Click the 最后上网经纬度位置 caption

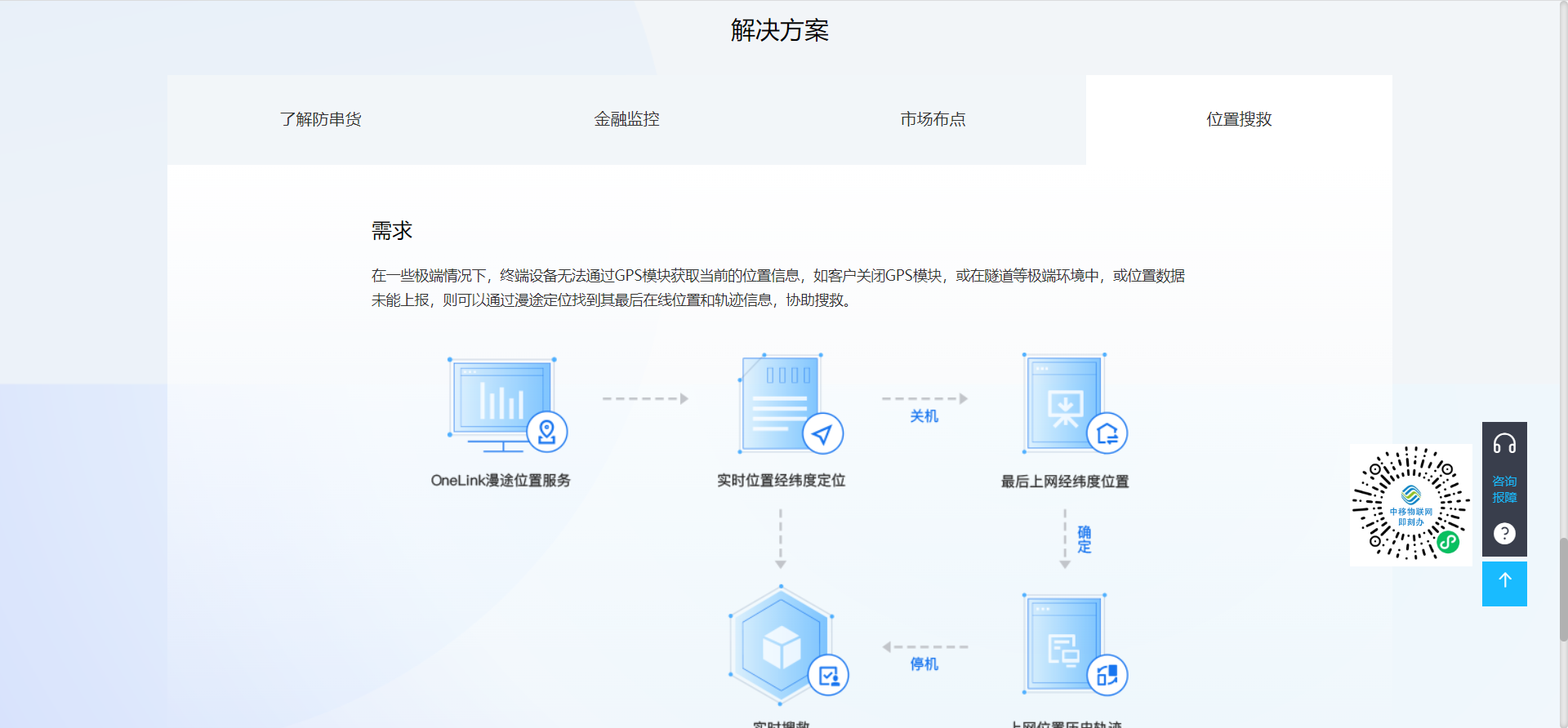(x=1065, y=482)
